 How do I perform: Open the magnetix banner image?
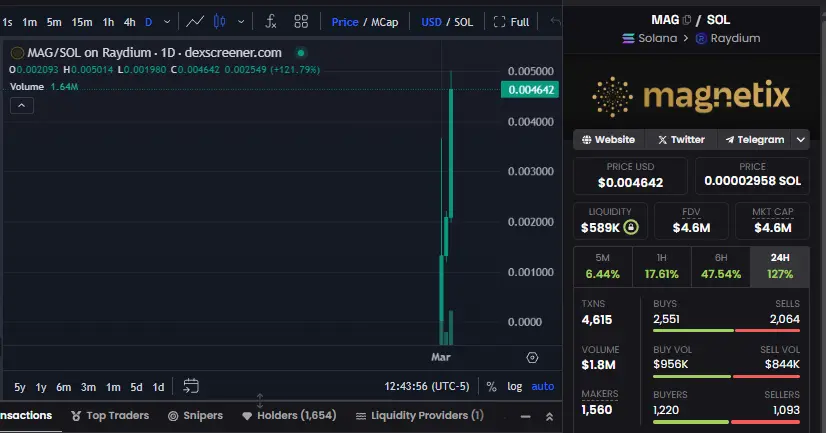691,96
